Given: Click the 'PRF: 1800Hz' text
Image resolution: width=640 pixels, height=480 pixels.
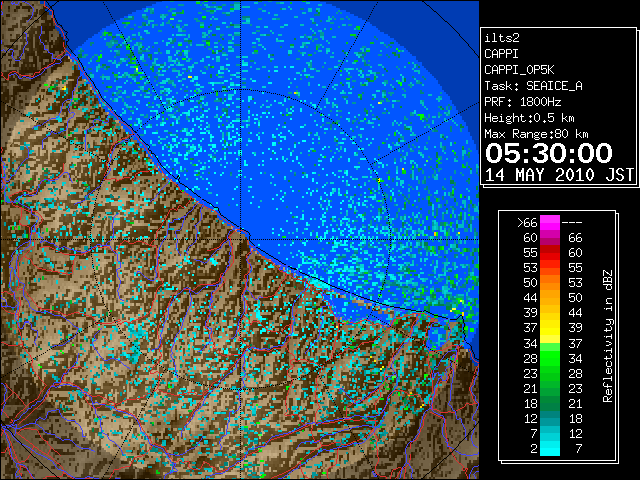Looking at the screenshot, I should [x=522, y=102].
